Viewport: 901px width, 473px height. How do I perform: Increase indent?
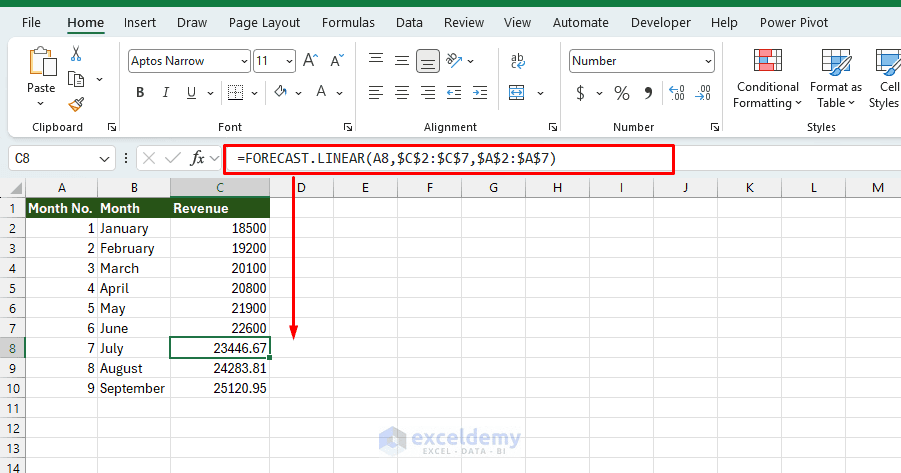click(480, 93)
